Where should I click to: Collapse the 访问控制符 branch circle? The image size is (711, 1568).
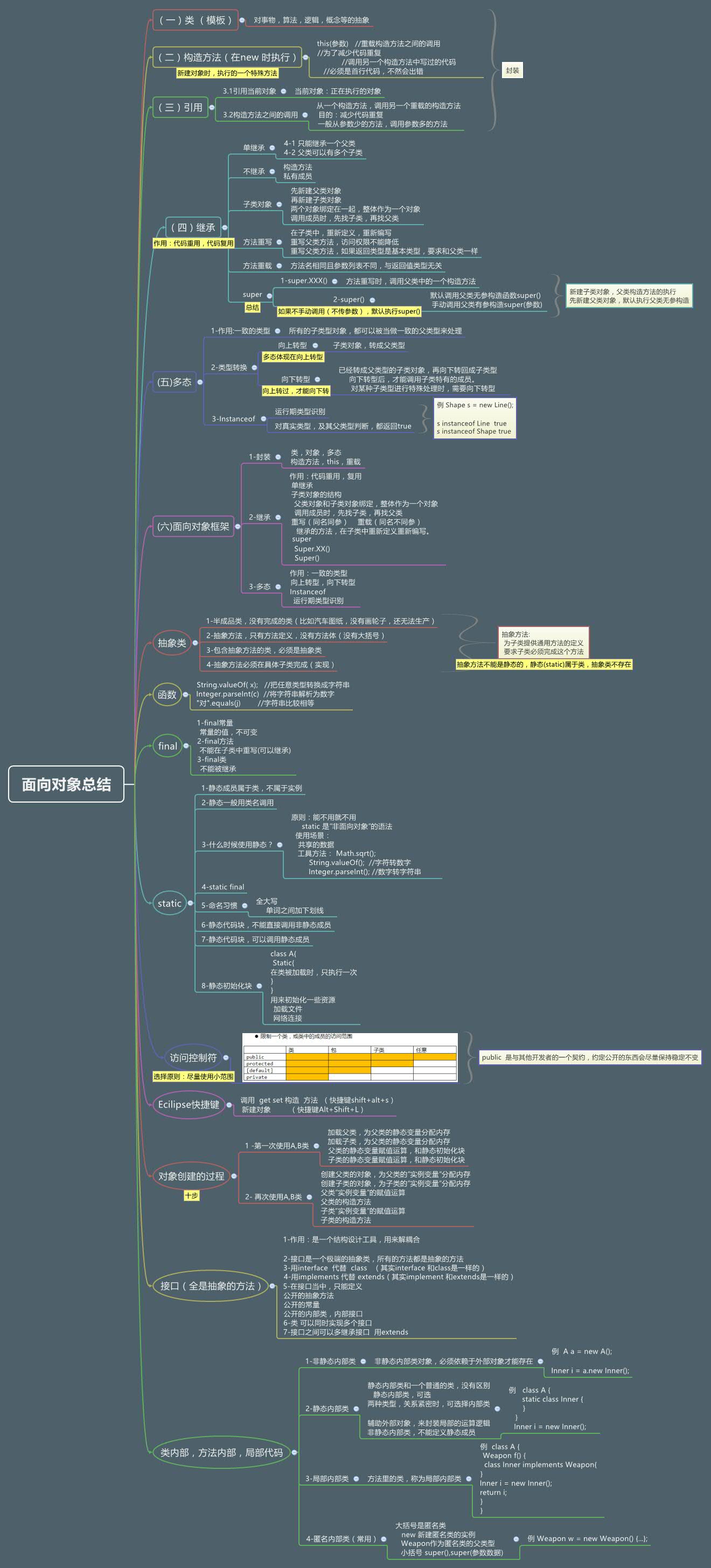(226, 1058)
